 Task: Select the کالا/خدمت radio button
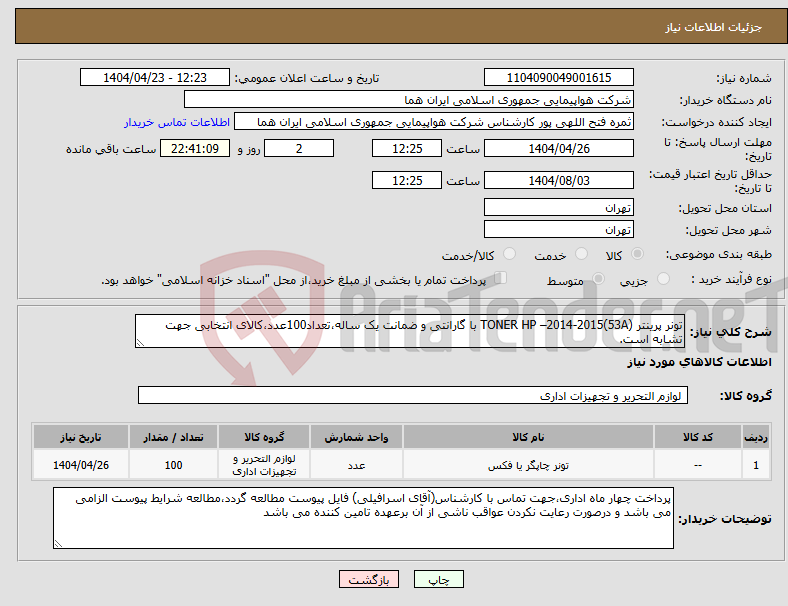click(x=509, y=254)
